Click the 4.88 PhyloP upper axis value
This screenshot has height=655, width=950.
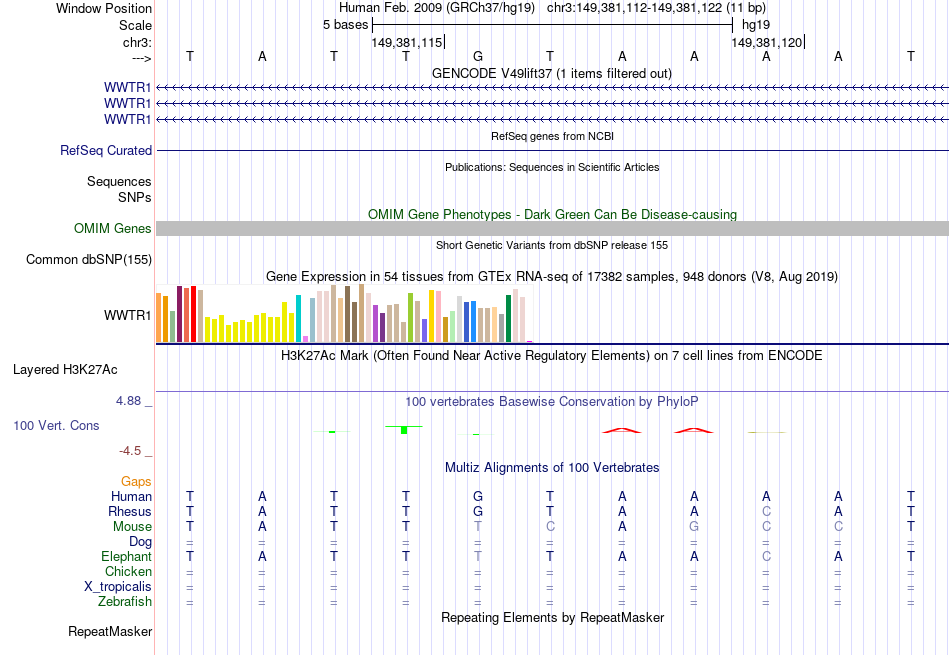pos(128,401)
